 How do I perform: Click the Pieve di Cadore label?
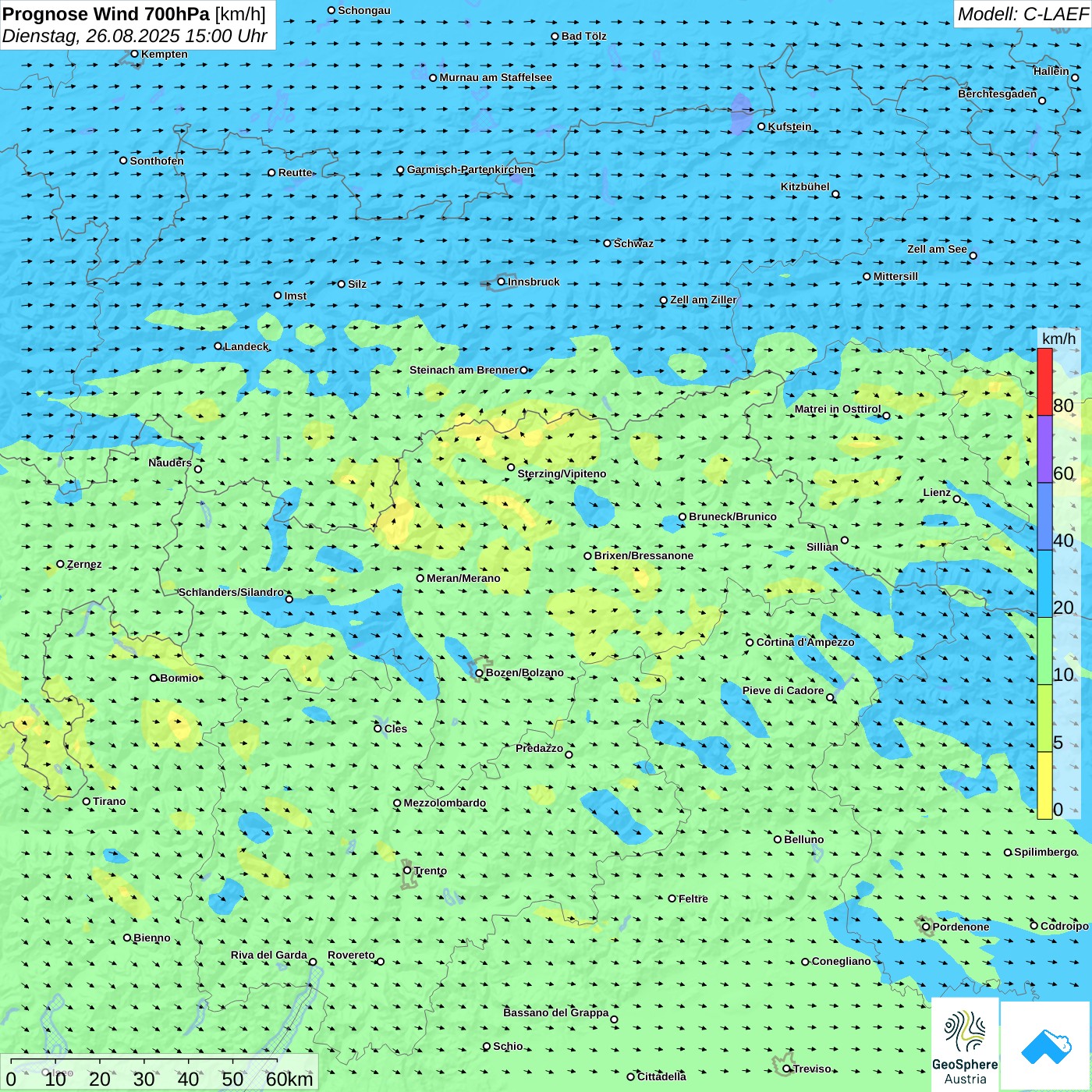click(x=783, y=690)
